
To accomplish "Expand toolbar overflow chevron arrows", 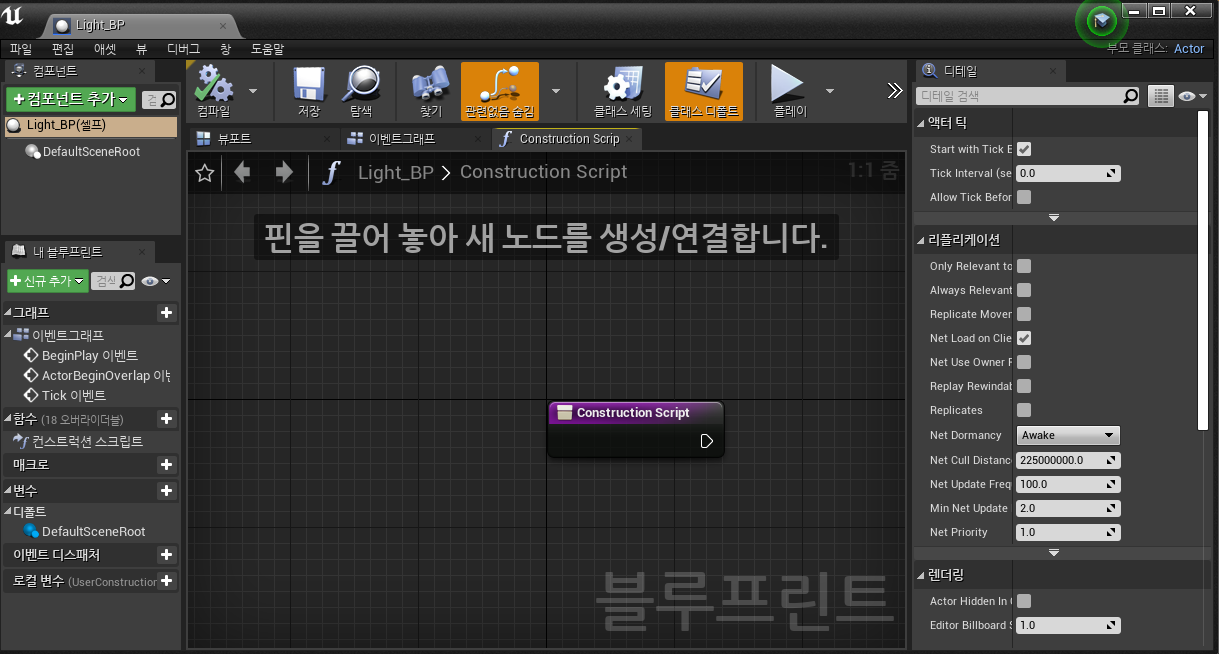I will click(x=895, y=90).
